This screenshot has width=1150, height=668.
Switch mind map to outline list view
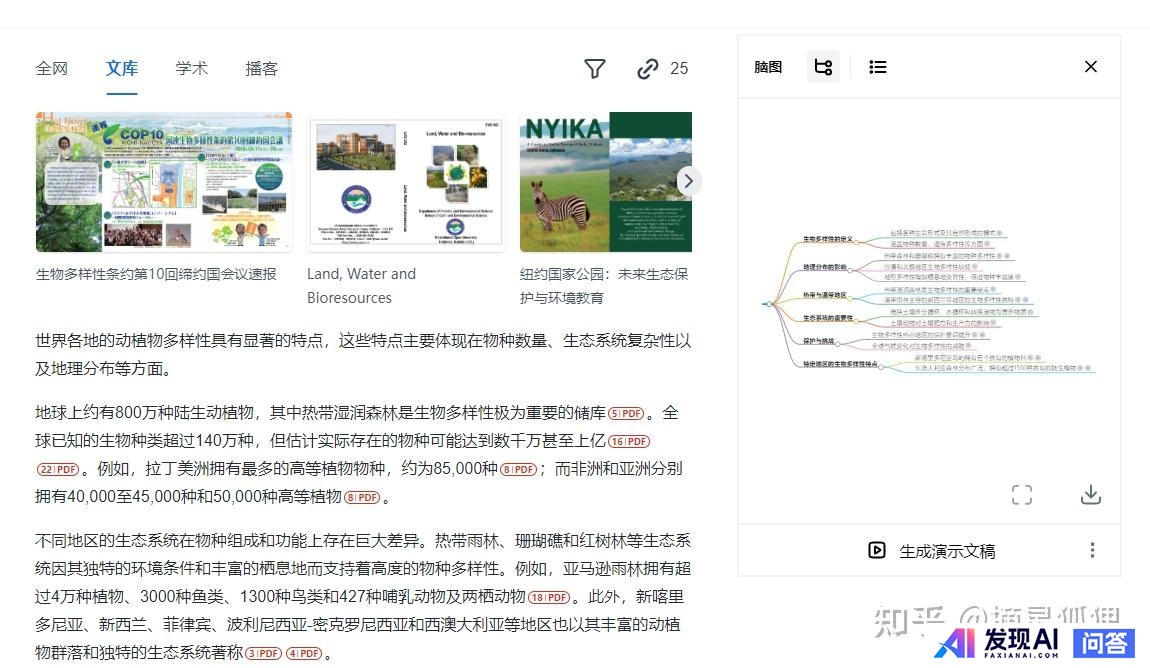878,67
